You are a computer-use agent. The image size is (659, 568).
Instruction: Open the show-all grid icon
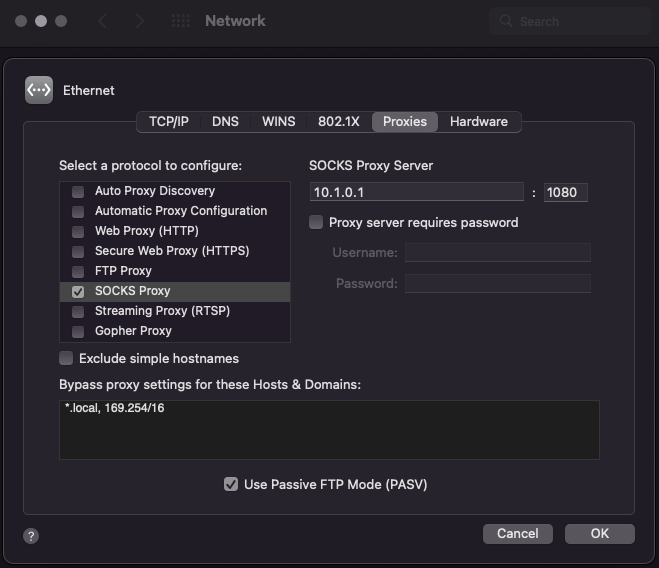[x=180, y=21]
